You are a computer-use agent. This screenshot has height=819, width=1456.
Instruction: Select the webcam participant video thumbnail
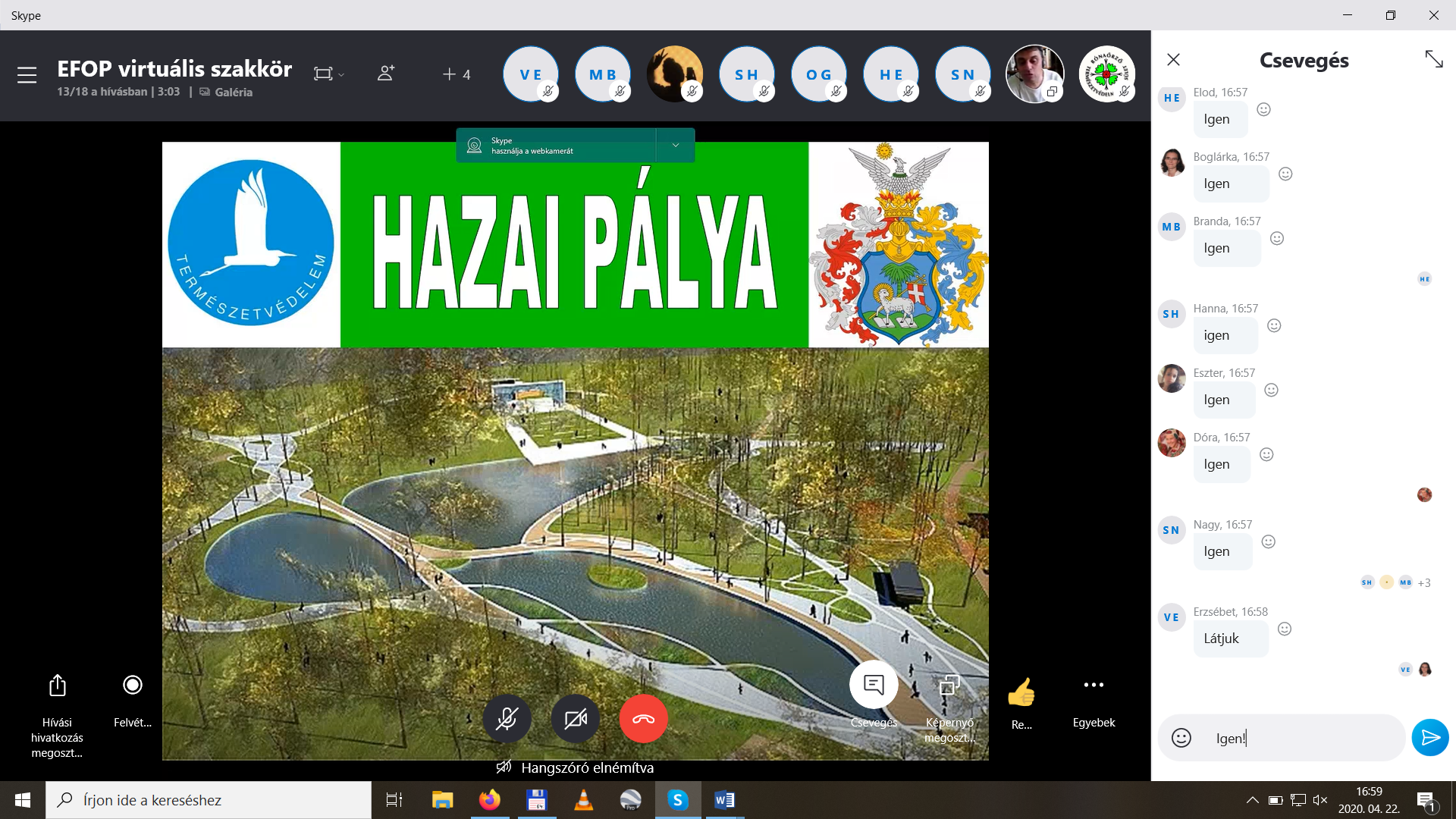[x=1035, y=74]
